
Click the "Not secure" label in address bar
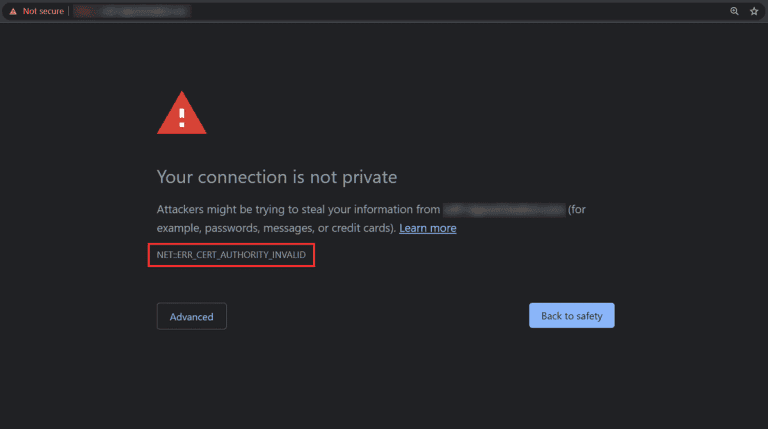tap(43, 11)
